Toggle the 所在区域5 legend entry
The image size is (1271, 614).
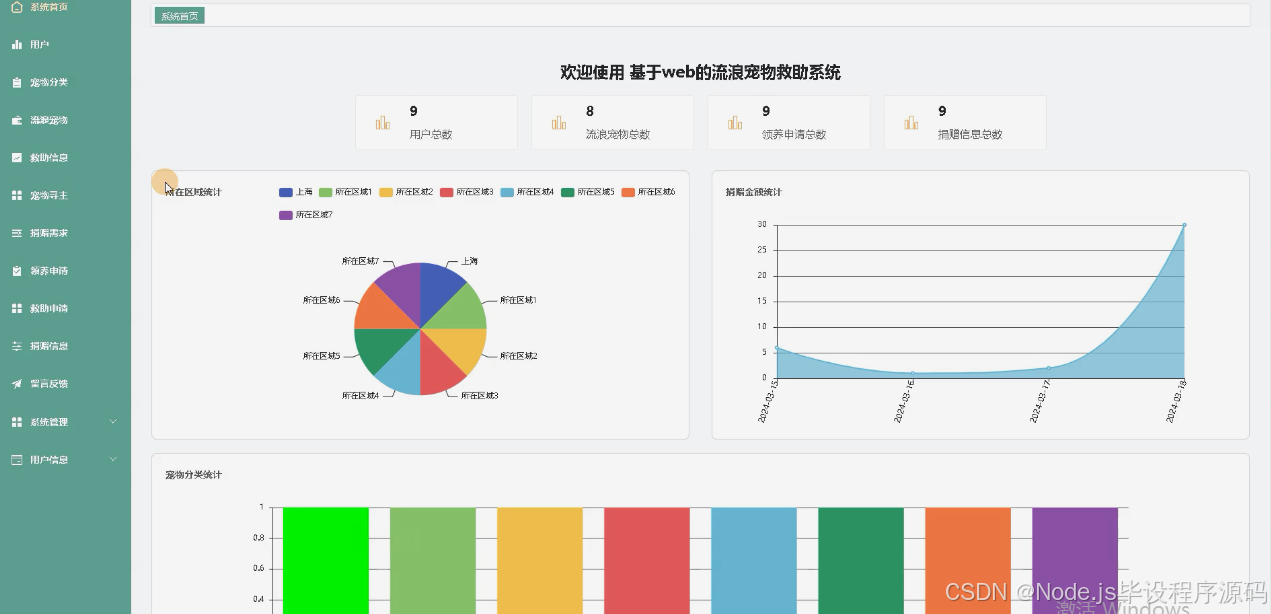588,192
